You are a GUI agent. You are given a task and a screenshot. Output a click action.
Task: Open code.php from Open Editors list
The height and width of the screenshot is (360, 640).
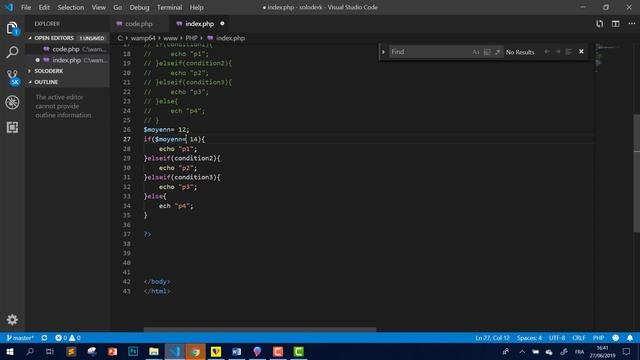click(x=68, y=49)
